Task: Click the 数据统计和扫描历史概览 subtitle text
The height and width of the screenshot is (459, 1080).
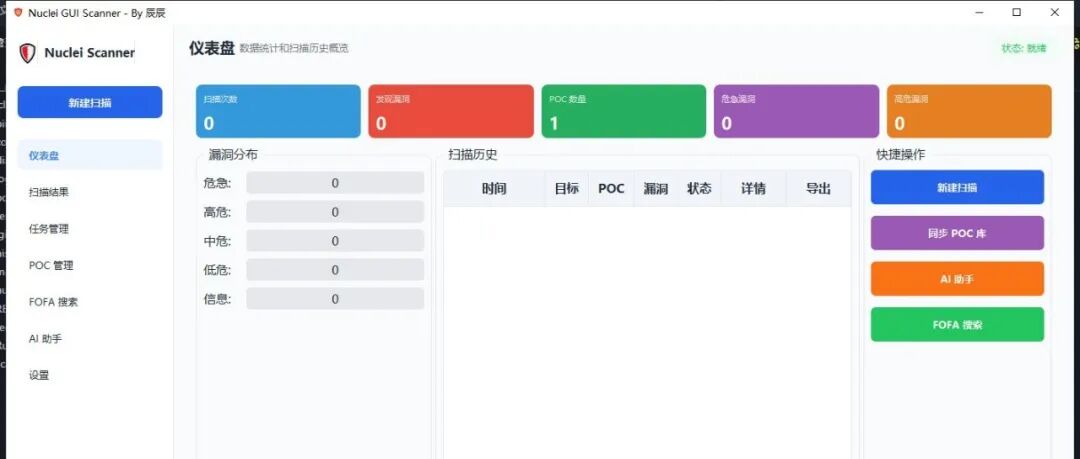Action: pyautogui.click(x=294, y=49)
